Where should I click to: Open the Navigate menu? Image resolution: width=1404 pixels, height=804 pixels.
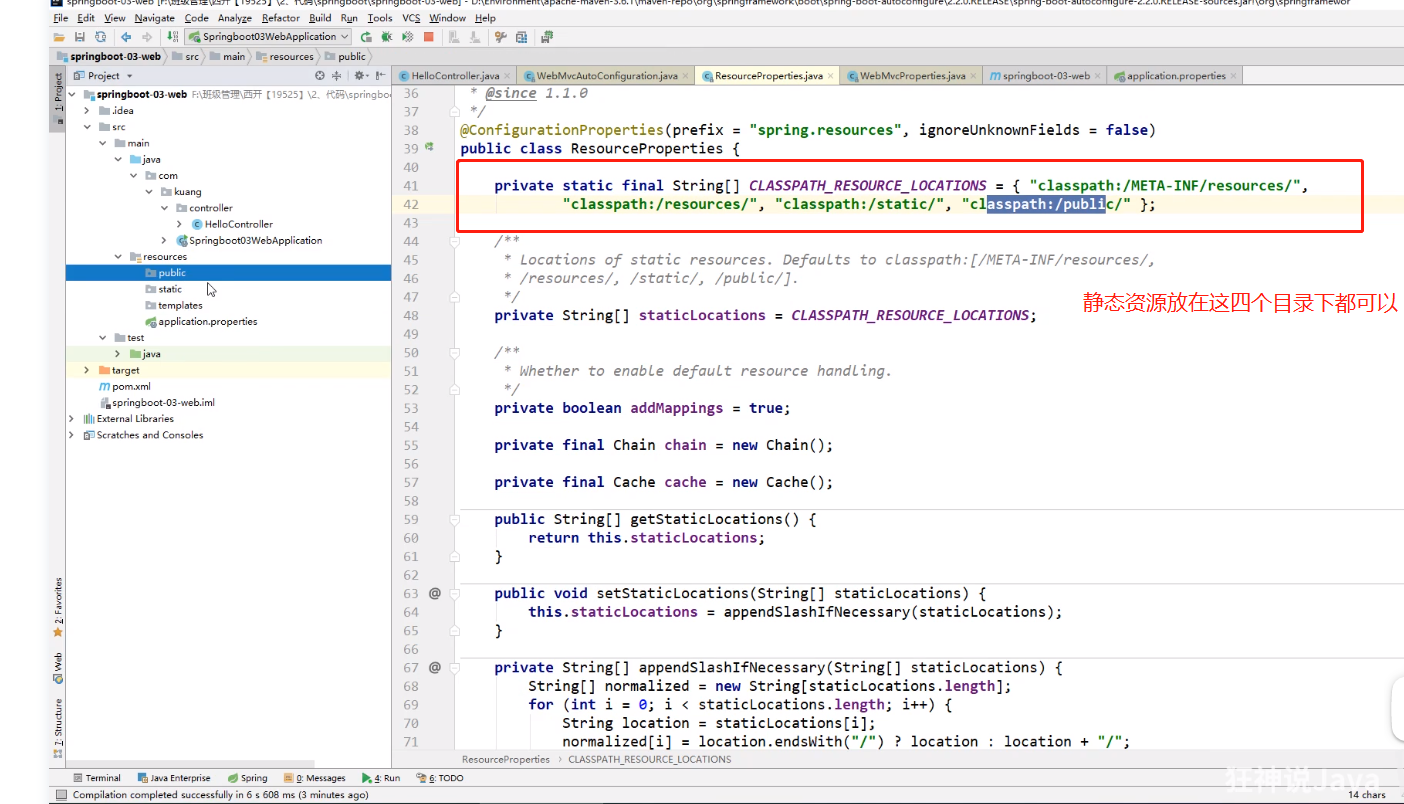pyautogui.click(x=154, y=18)
